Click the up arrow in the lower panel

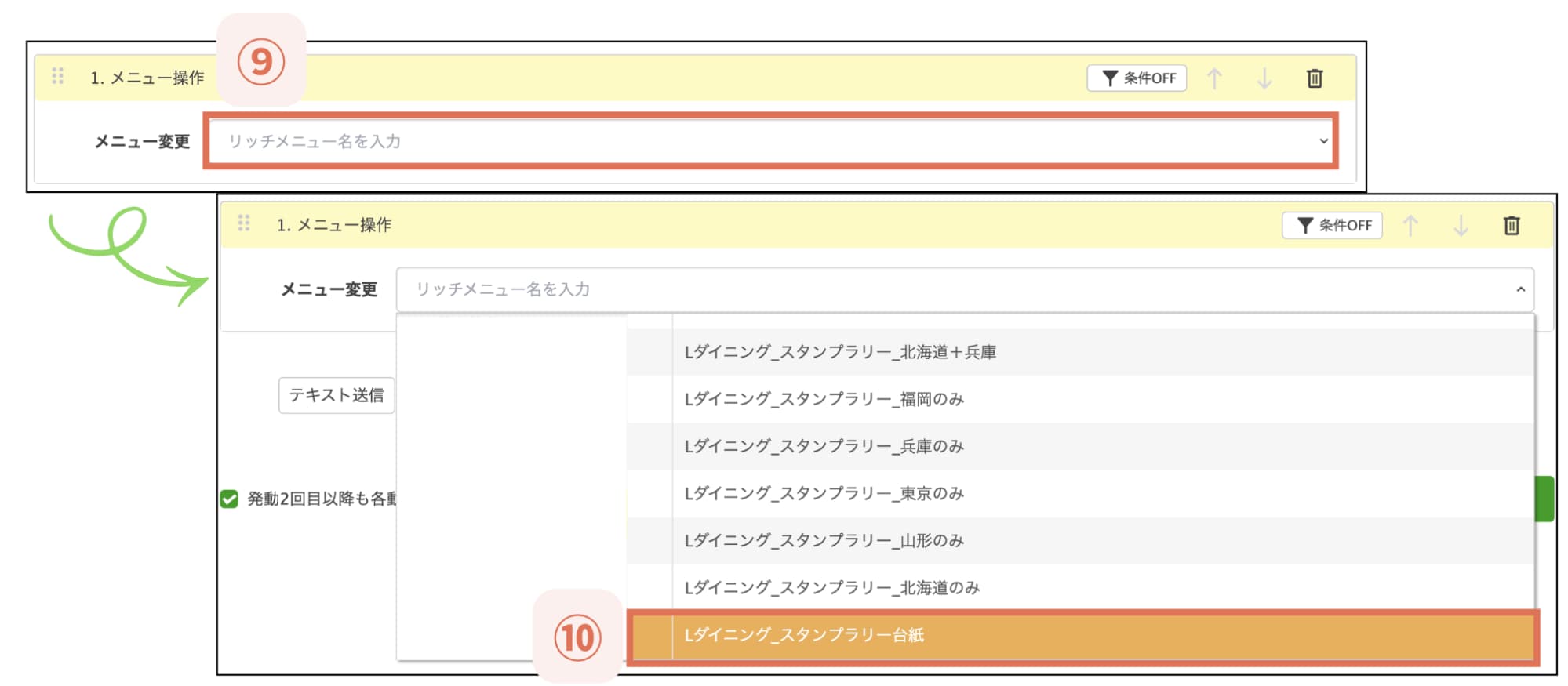tap(1410, 226)
